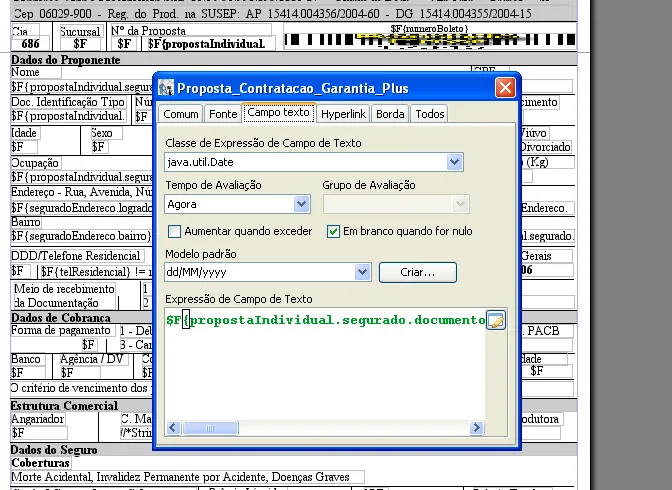
Task: Select the Coberturas label
Action: click(x=40, y=463)
